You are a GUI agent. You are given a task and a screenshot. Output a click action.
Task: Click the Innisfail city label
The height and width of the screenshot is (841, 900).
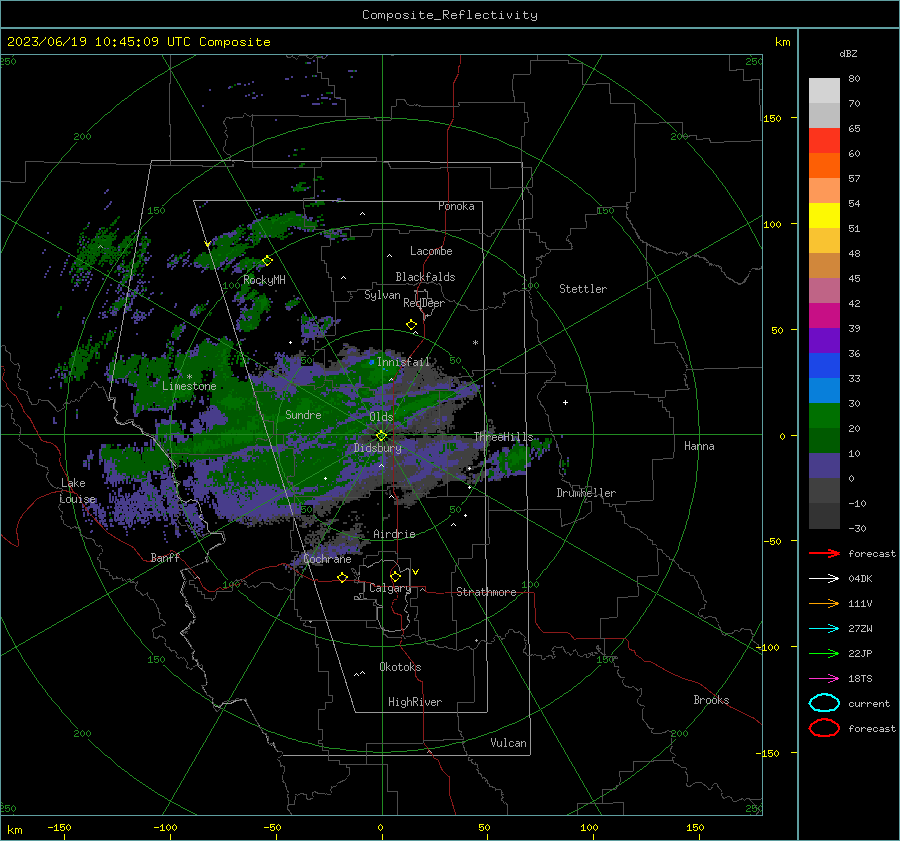(403, 362)
